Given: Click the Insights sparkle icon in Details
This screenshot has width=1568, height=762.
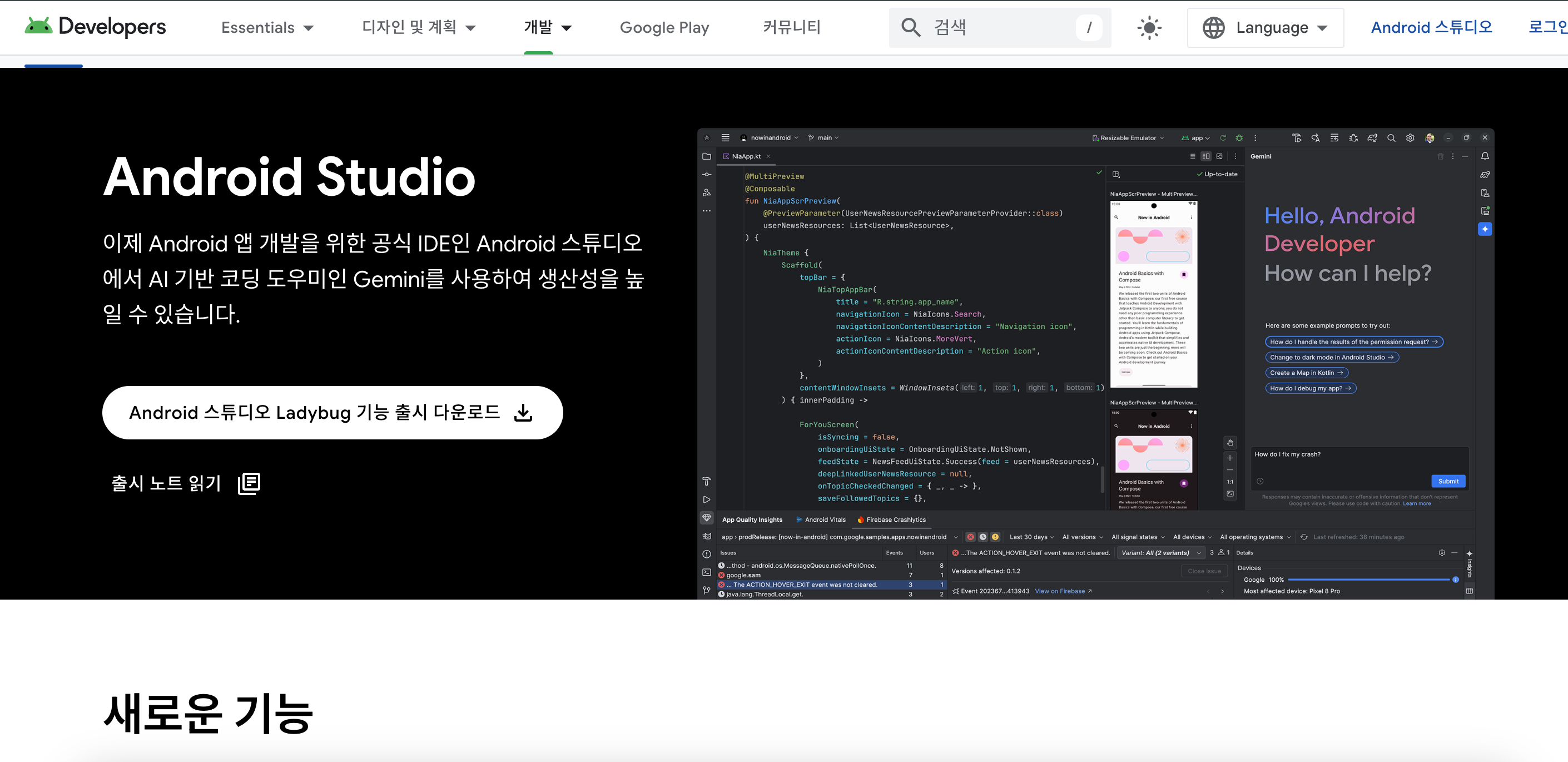Looking at the screenshot, I should point(1469,553).
